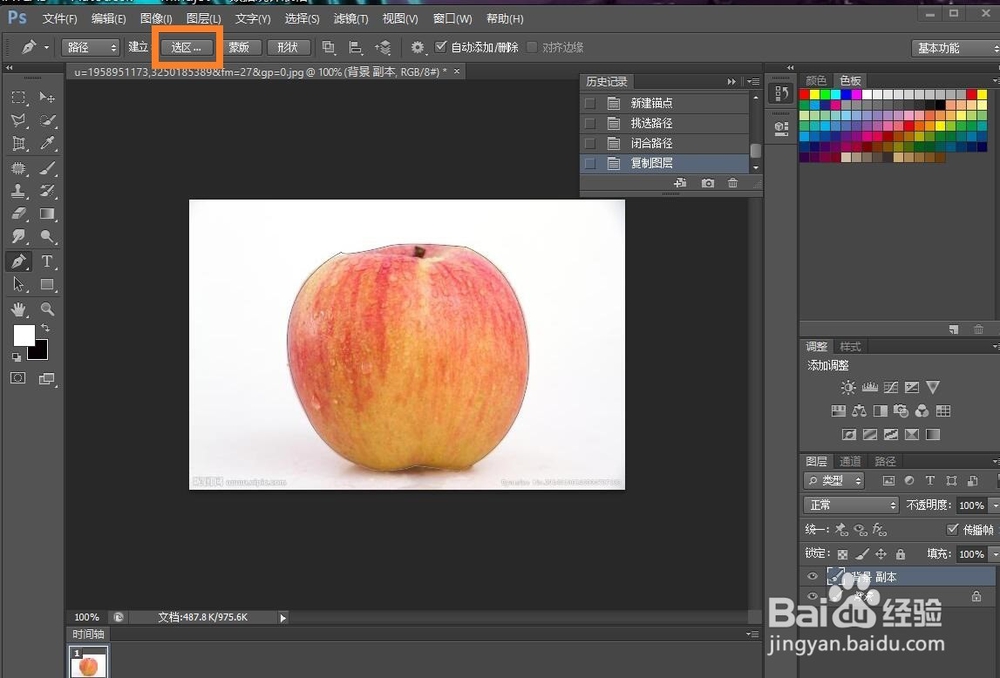Hide the 背景 副本 layer
This screenshot has height=678, width=1000.
coord(812,577)
